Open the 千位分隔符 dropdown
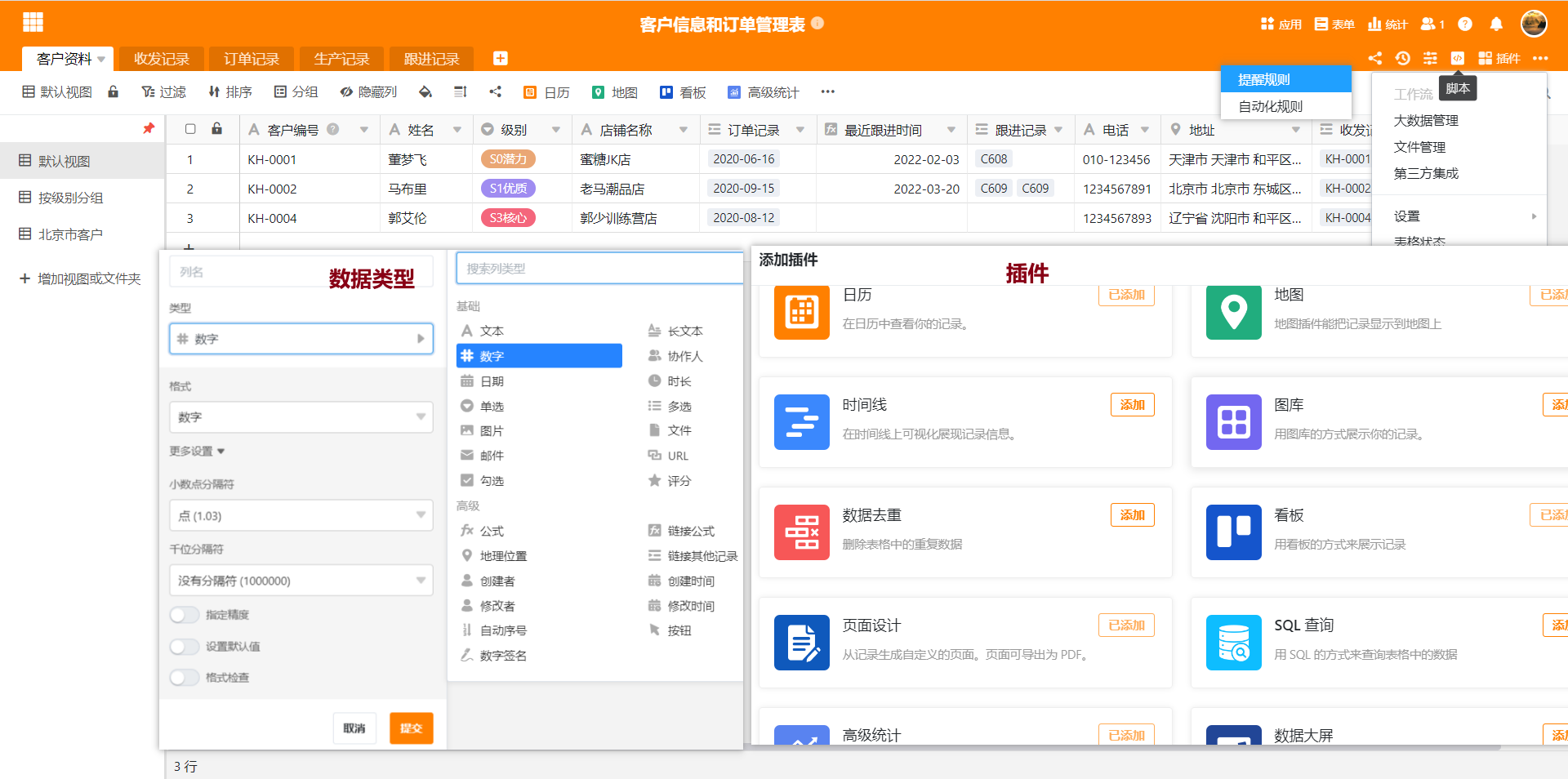This screenshot has height=779, width=1568. [301, 581]
